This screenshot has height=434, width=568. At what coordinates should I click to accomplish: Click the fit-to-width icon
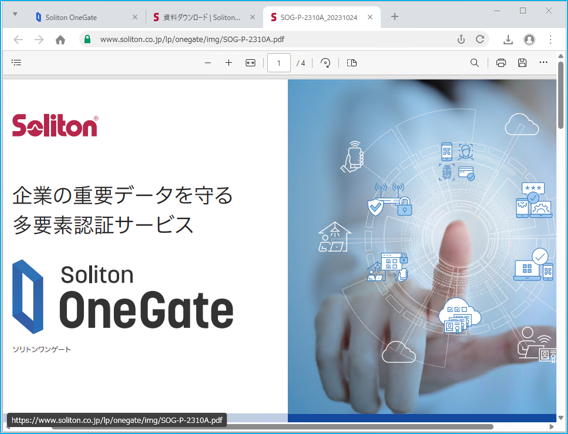(x=250, y=63)
